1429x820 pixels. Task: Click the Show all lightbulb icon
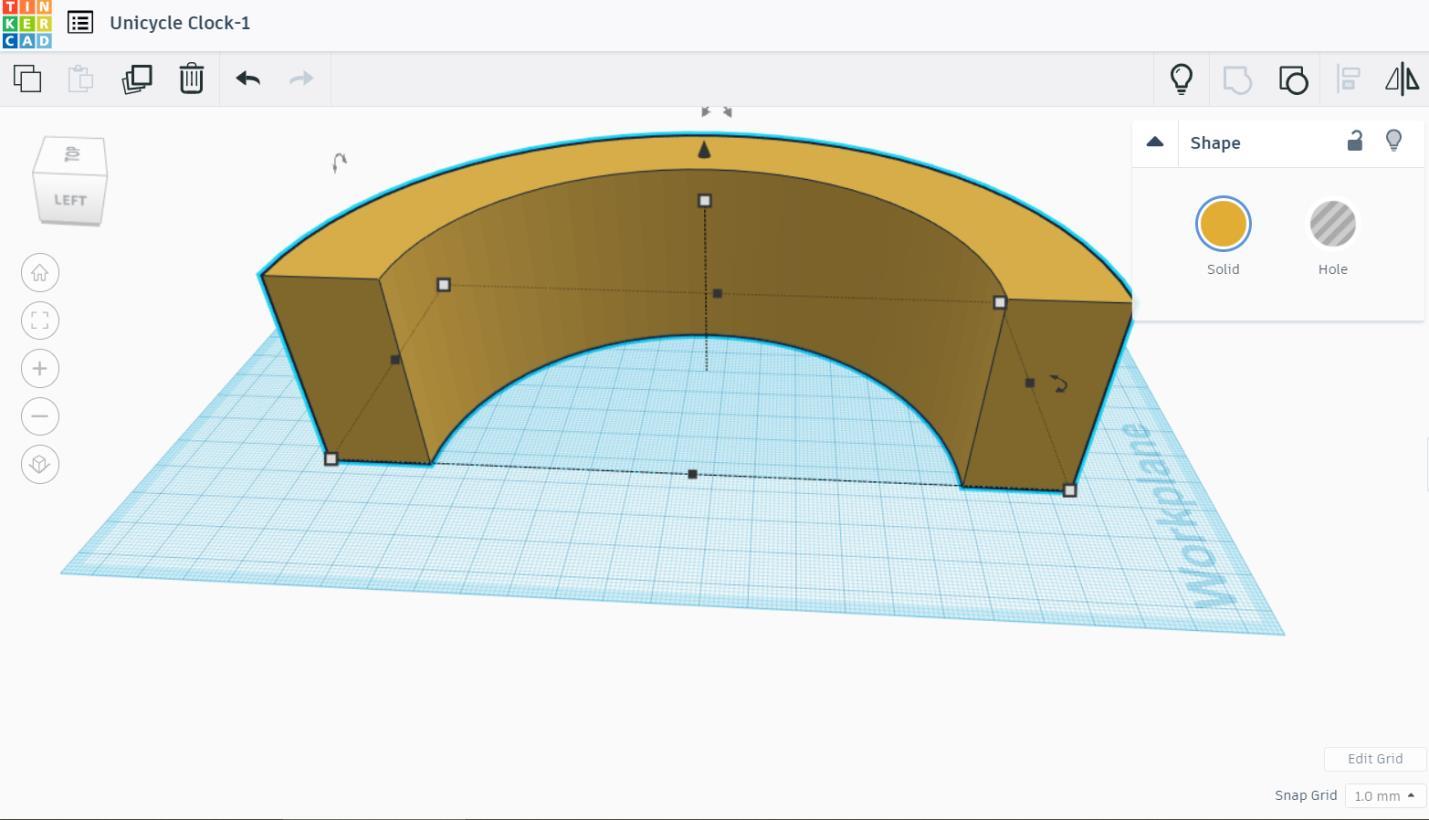1182,79
